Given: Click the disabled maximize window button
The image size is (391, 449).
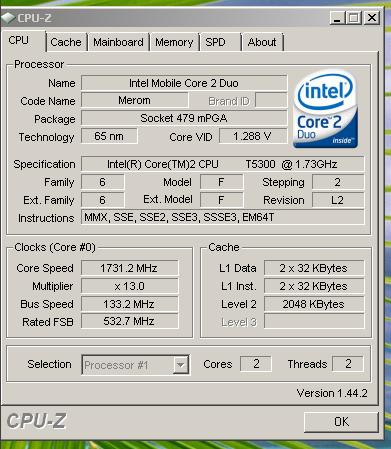Looking at the screenshot, I should tap(353, 18).
